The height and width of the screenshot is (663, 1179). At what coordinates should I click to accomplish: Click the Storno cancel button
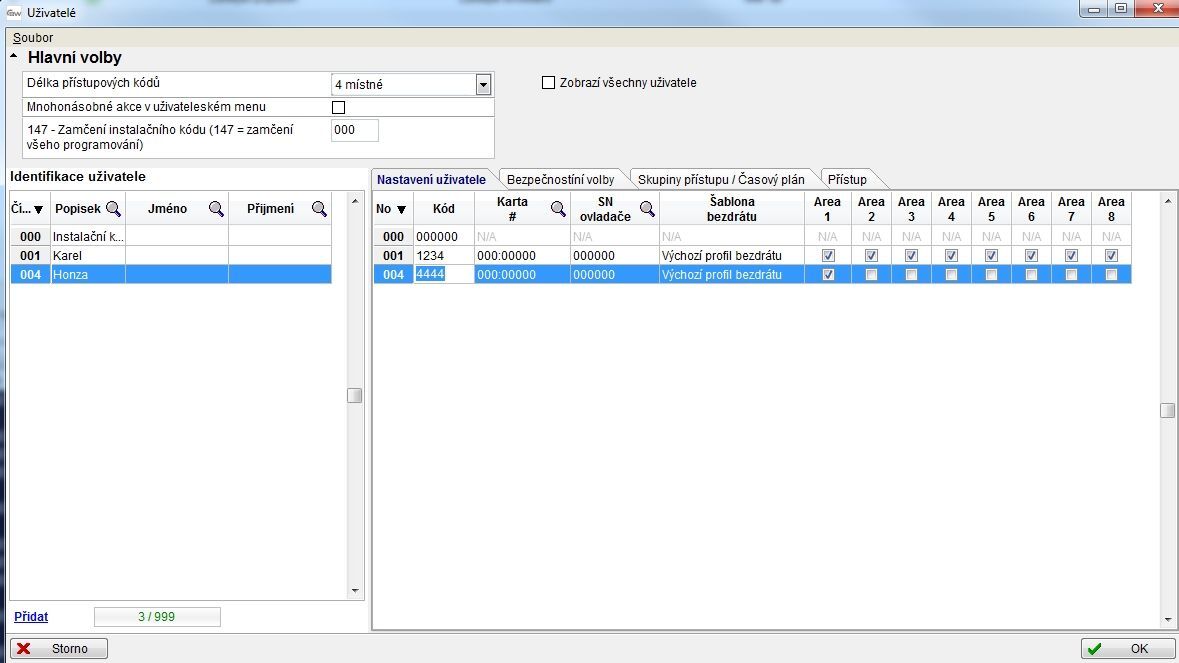click(59, 649)
